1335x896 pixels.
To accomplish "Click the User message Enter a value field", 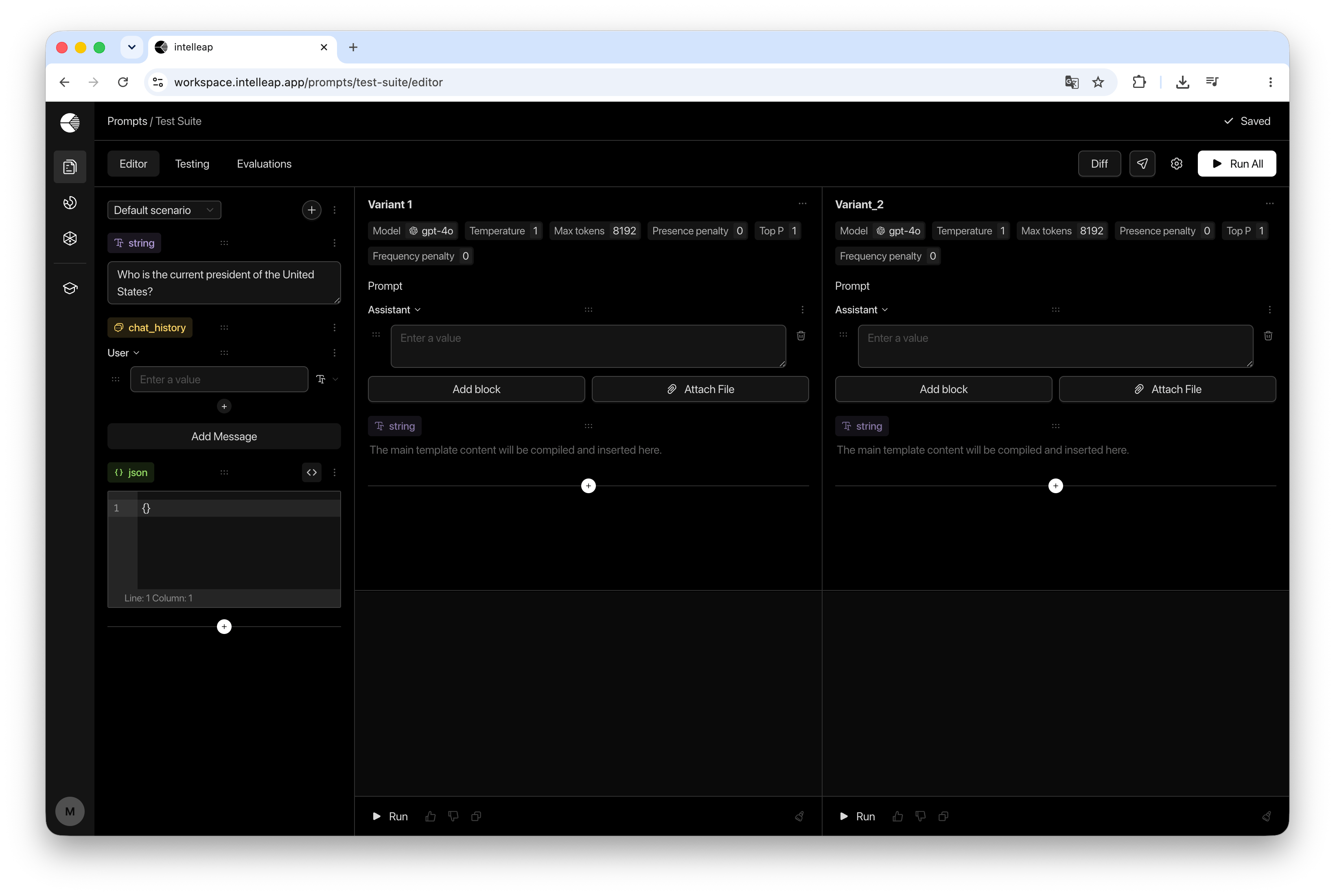I will (219, 379).
